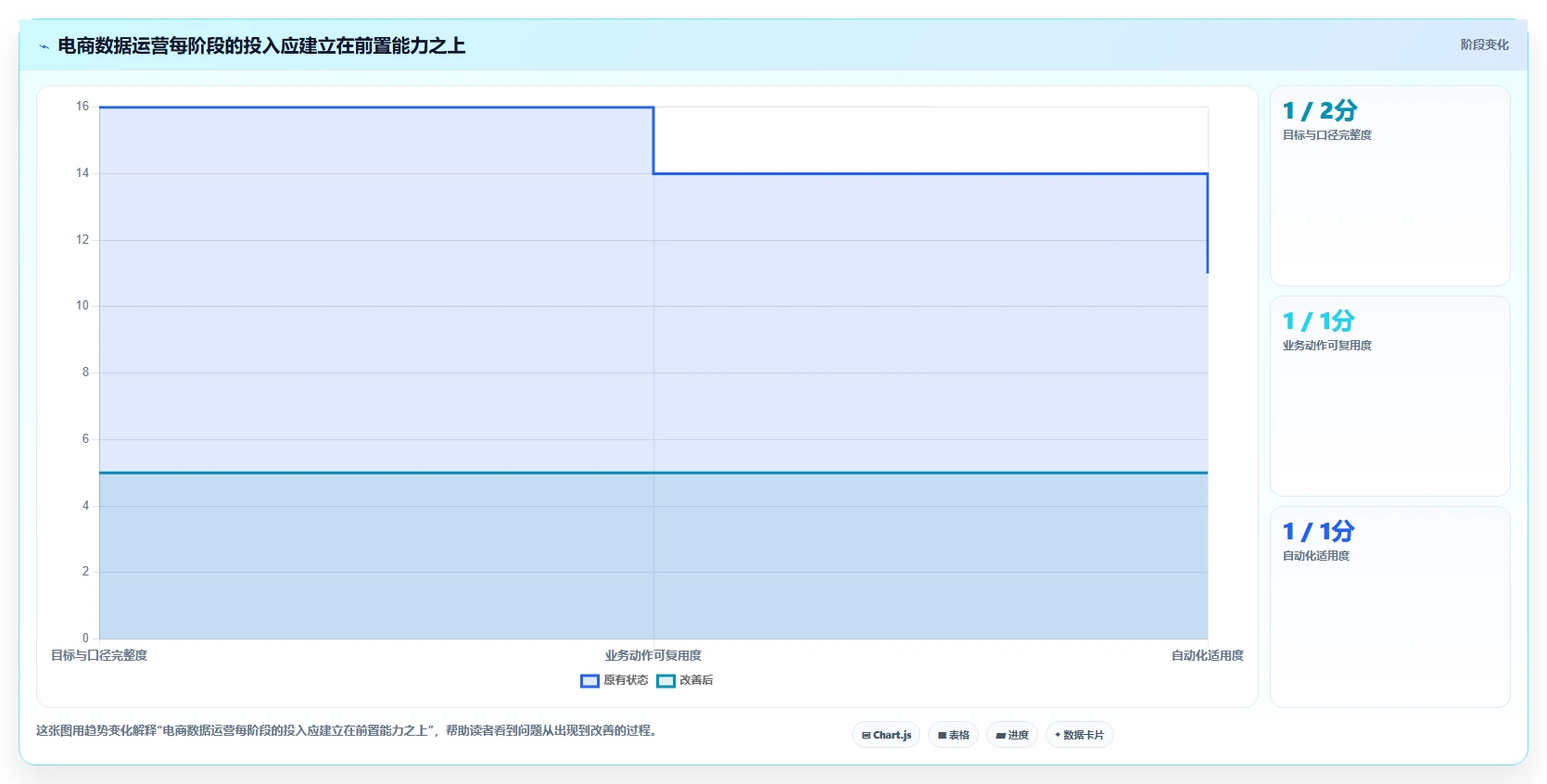Click the y-axis value 16
Viewport: 1547px width, 784px height.
[x=82, y=107]
